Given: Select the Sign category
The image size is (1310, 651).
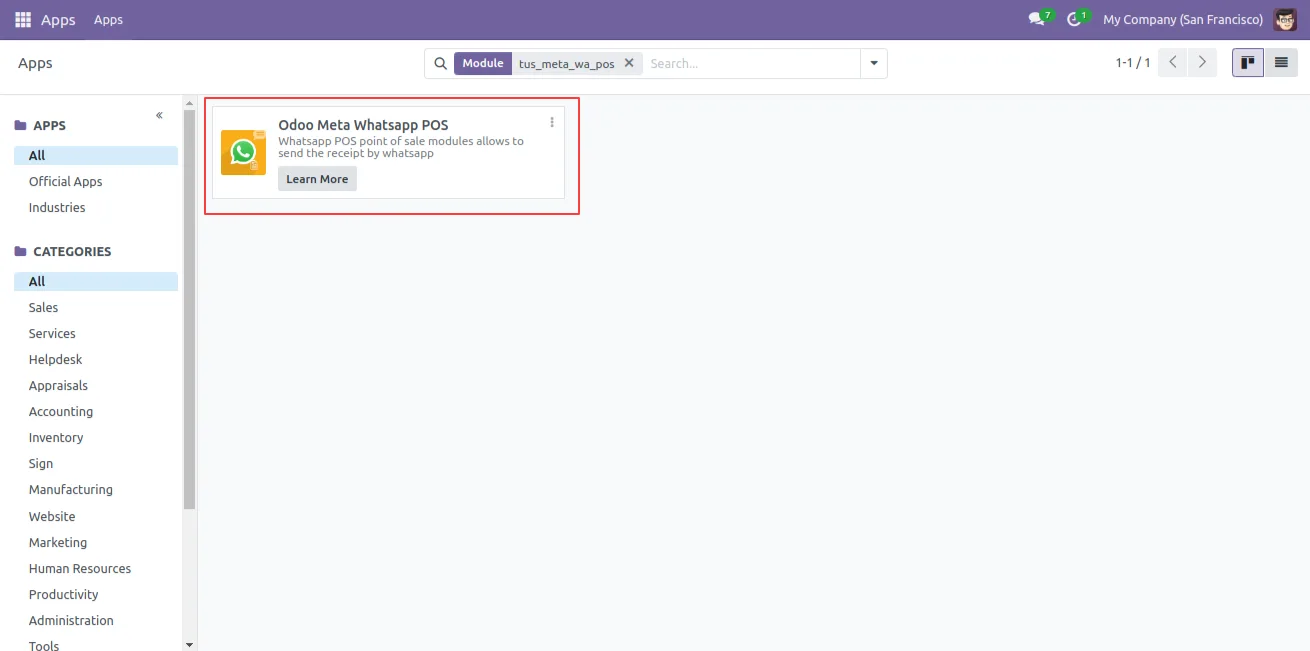Looking at the screenshot, I should click(x=96, y=463).
